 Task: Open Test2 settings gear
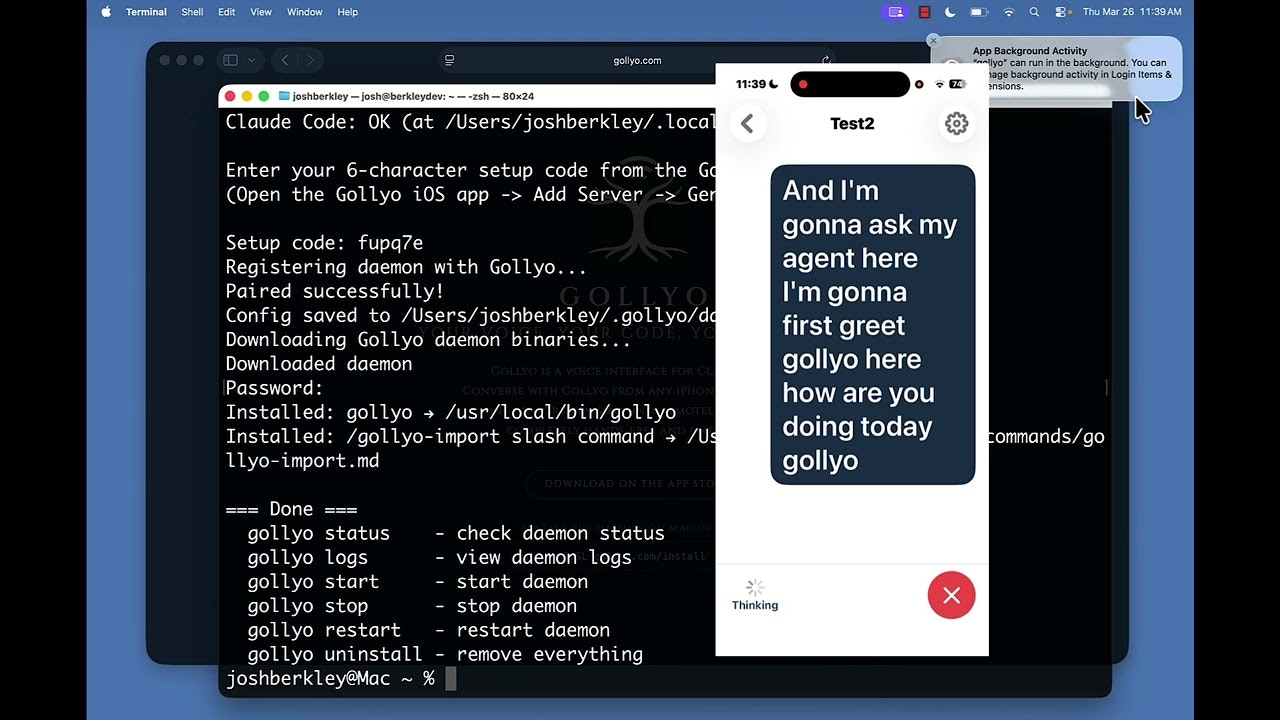point(957,123)
